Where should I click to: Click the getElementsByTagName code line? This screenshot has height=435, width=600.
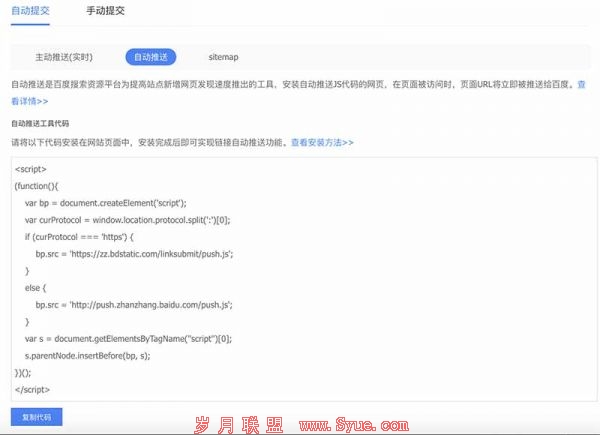[x=128, y=339]
